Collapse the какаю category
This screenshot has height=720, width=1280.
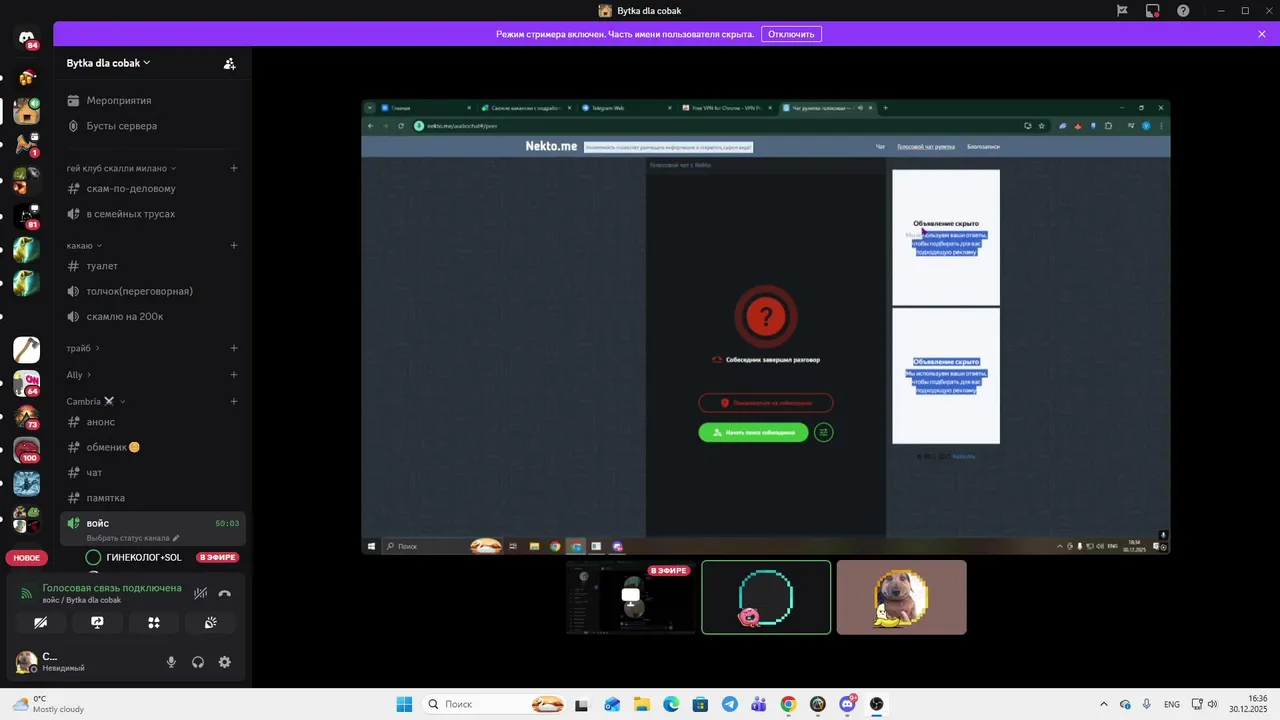coord(84,245)
